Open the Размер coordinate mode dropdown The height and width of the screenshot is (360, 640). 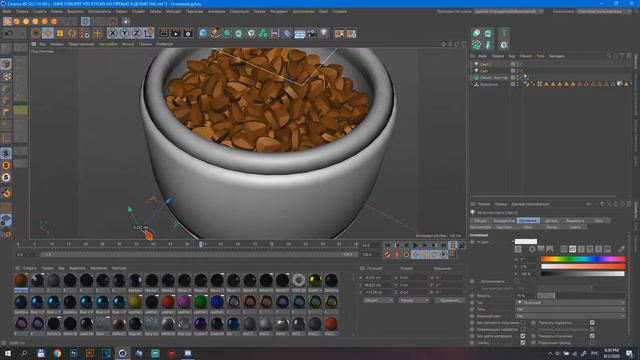pyautogui.click(x=413, y=300)
